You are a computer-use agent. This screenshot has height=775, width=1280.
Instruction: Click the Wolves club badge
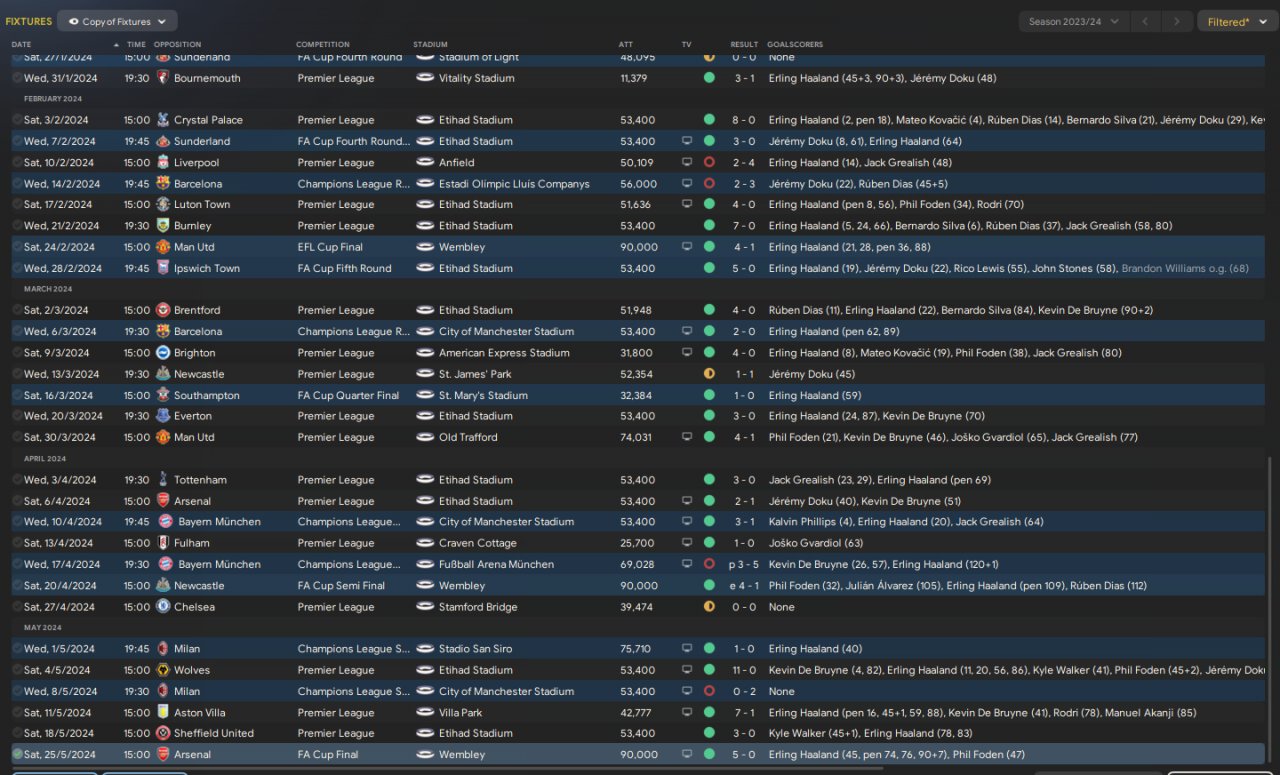163,670
